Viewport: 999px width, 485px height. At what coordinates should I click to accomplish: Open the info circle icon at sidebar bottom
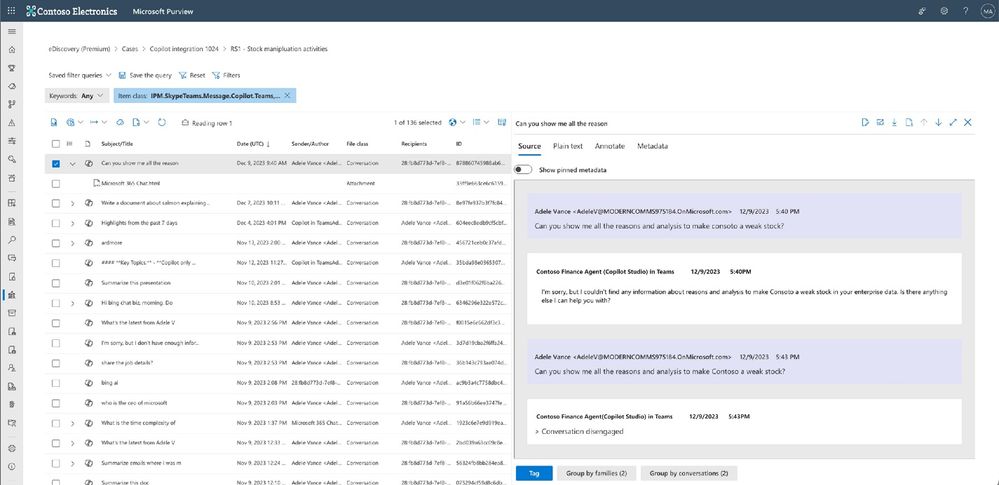pos(11,466)
